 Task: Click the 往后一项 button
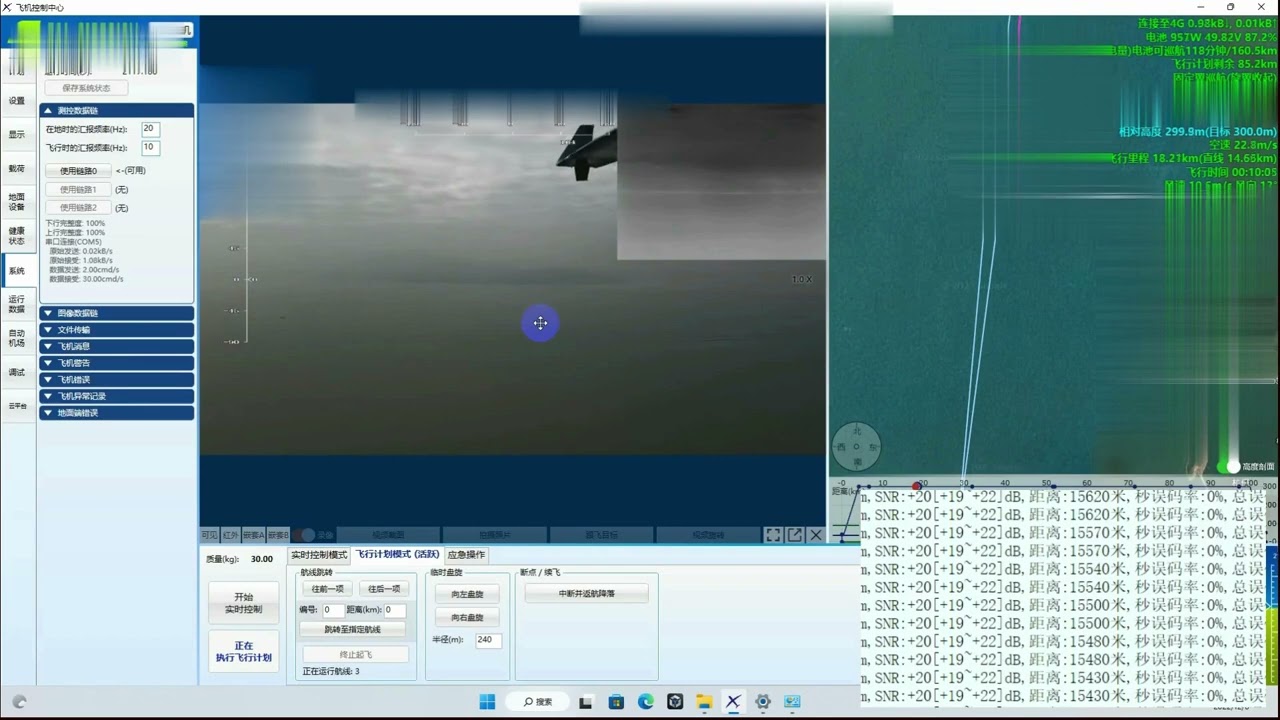(384, 589)
